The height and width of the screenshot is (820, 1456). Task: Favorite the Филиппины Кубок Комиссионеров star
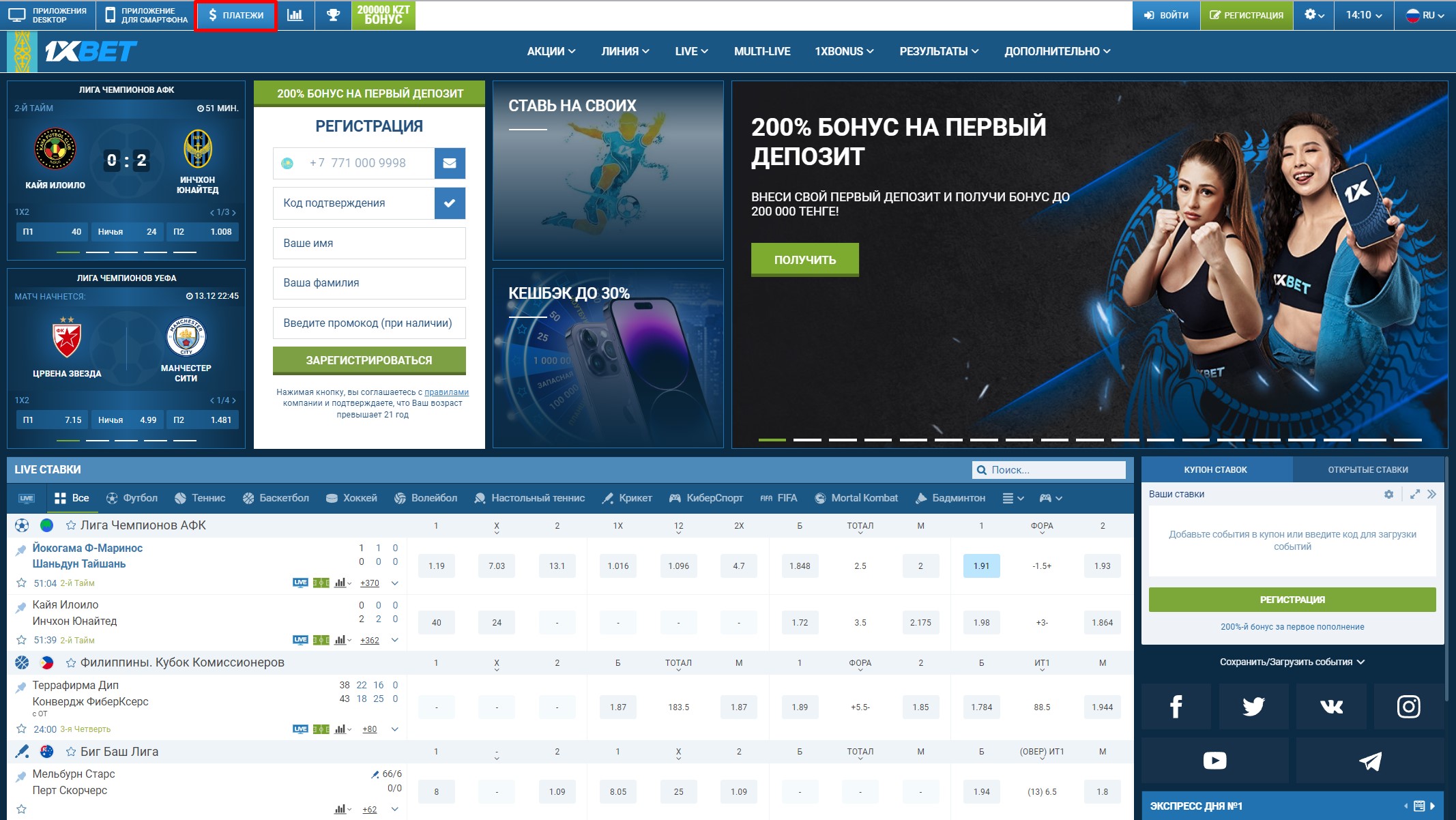coord(71,662)
